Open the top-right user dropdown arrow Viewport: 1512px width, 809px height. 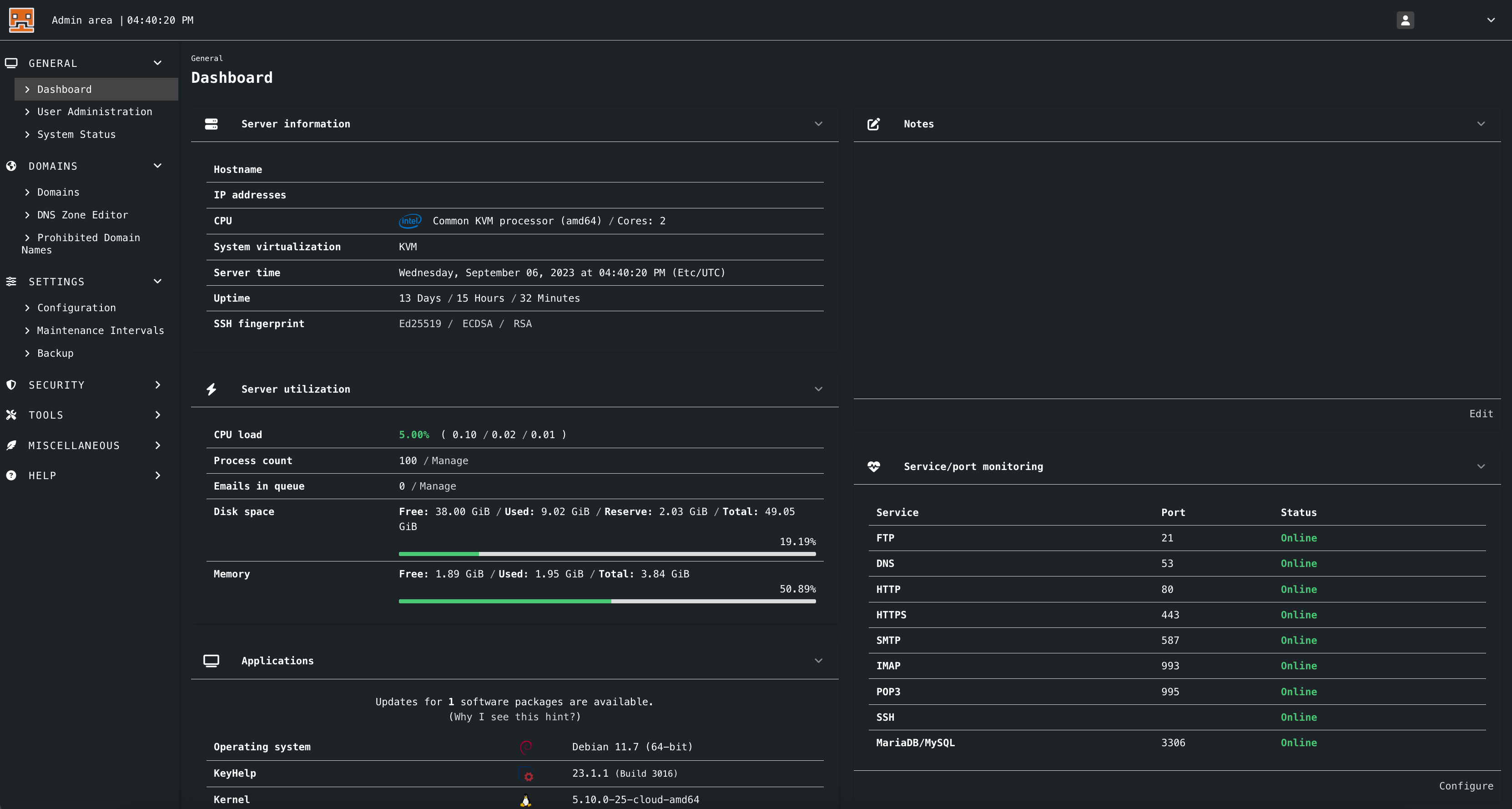tap(1490, 20)
